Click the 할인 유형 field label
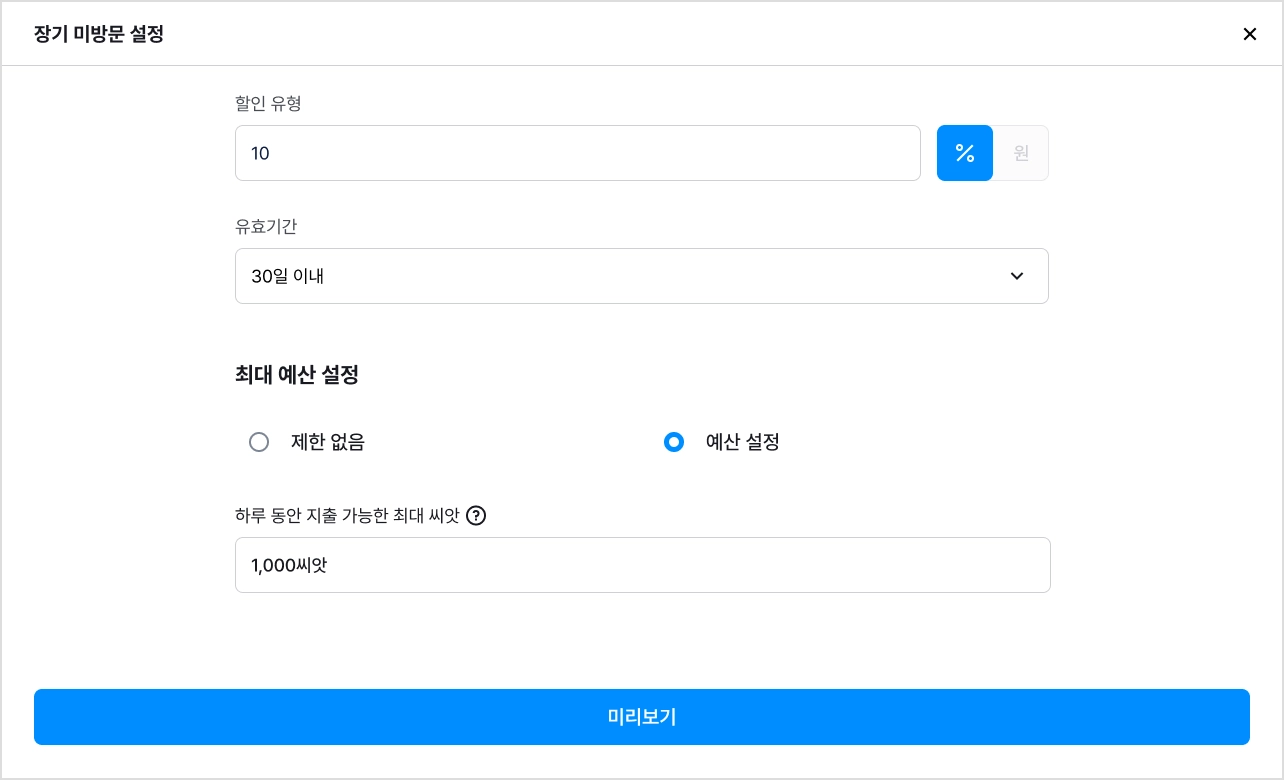Viewport: 1284px width, 780px height. point(268,103)
